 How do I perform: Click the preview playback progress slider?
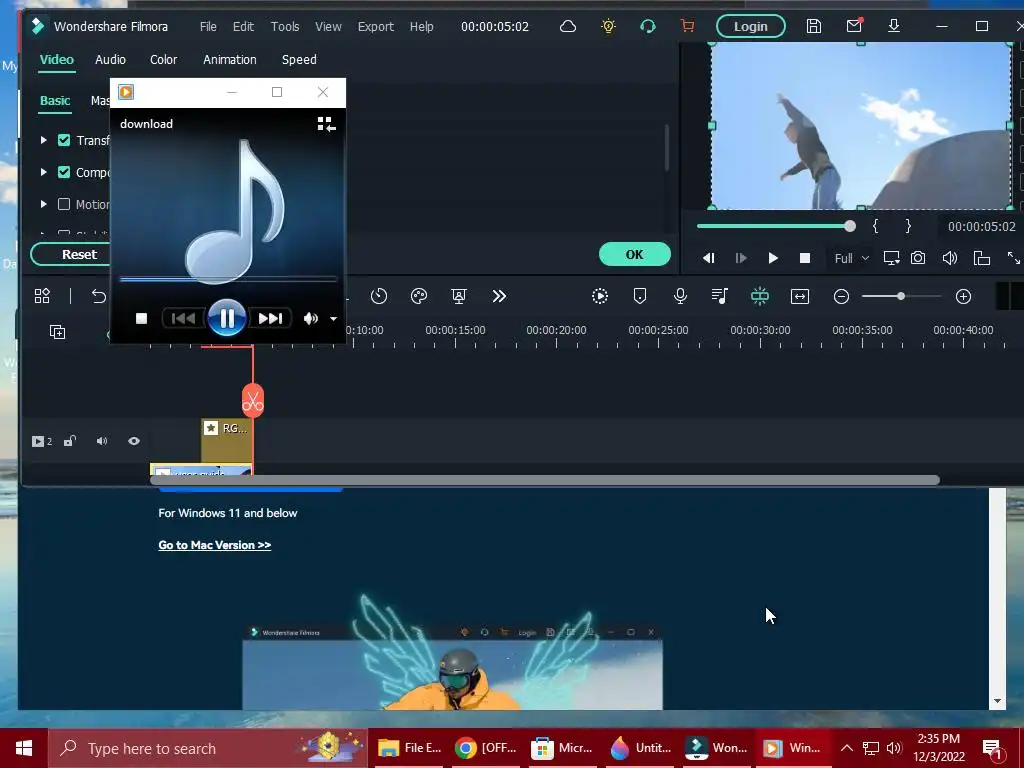[x=776, y=226]
